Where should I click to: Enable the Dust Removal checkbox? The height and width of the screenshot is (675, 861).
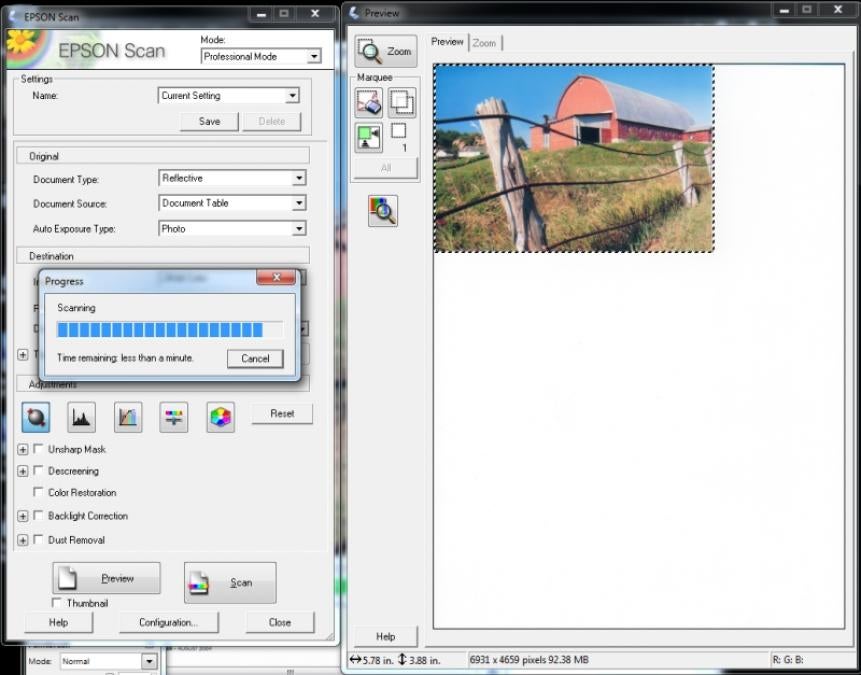pos(38,540)
